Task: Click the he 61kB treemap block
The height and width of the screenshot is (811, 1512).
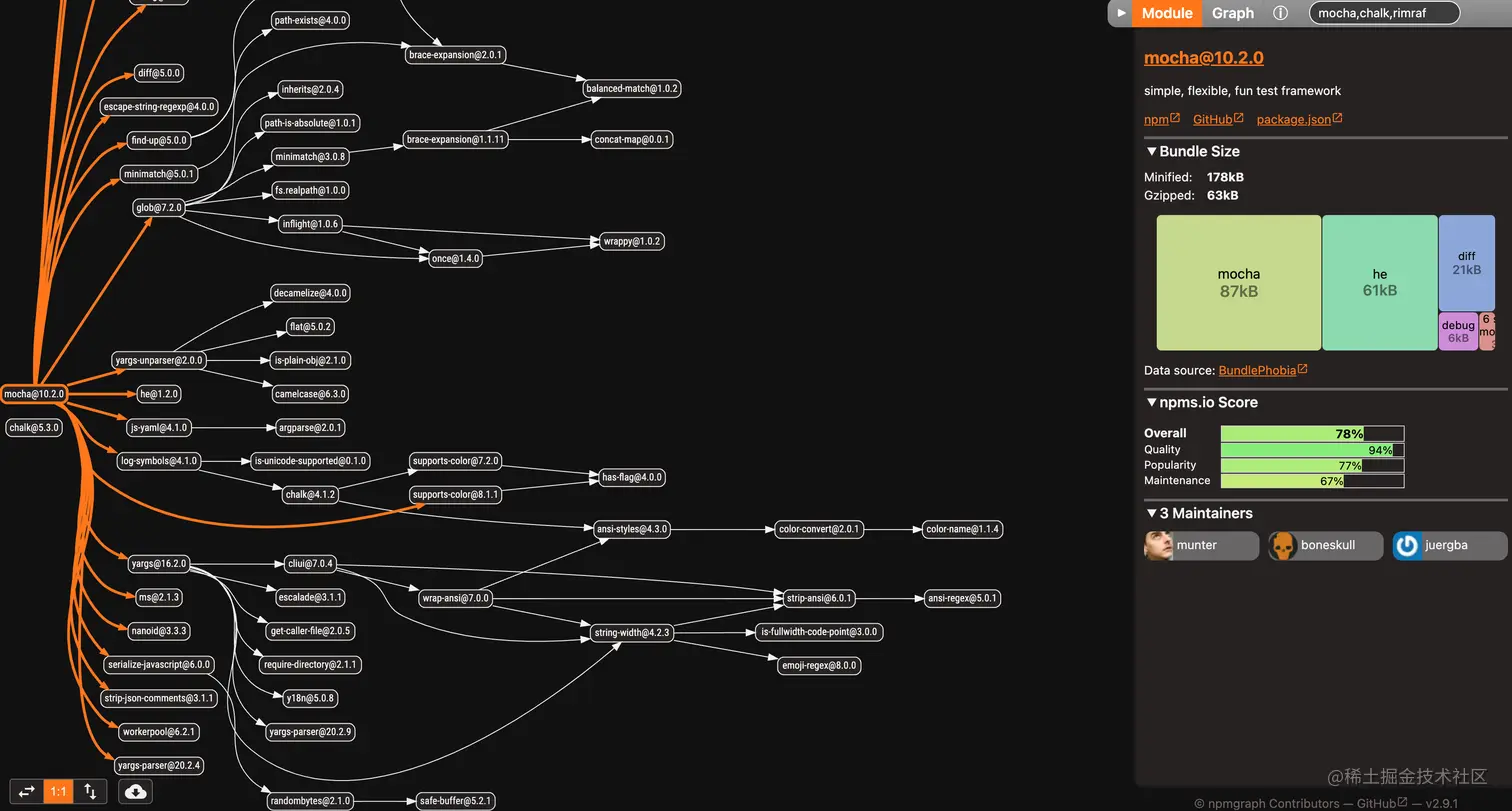Action: [1380, 283]
